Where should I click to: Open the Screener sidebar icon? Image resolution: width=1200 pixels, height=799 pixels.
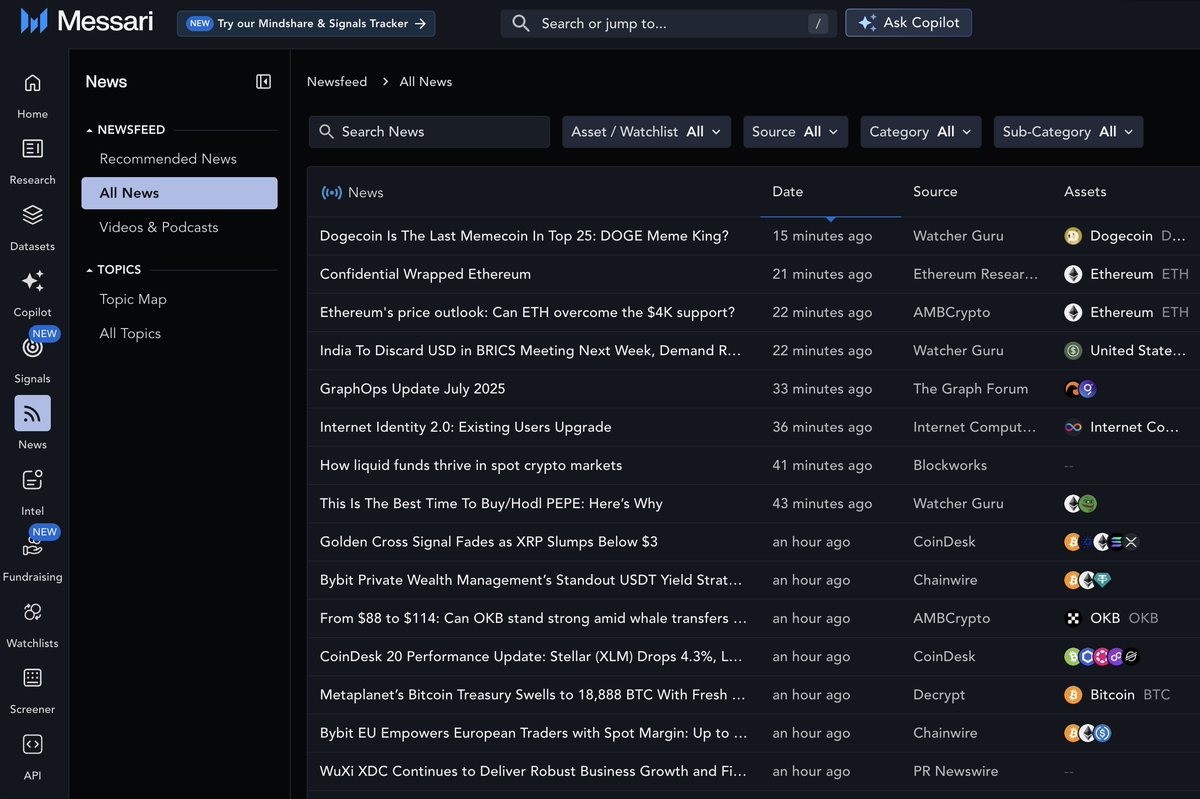click(x=32, y=678)
